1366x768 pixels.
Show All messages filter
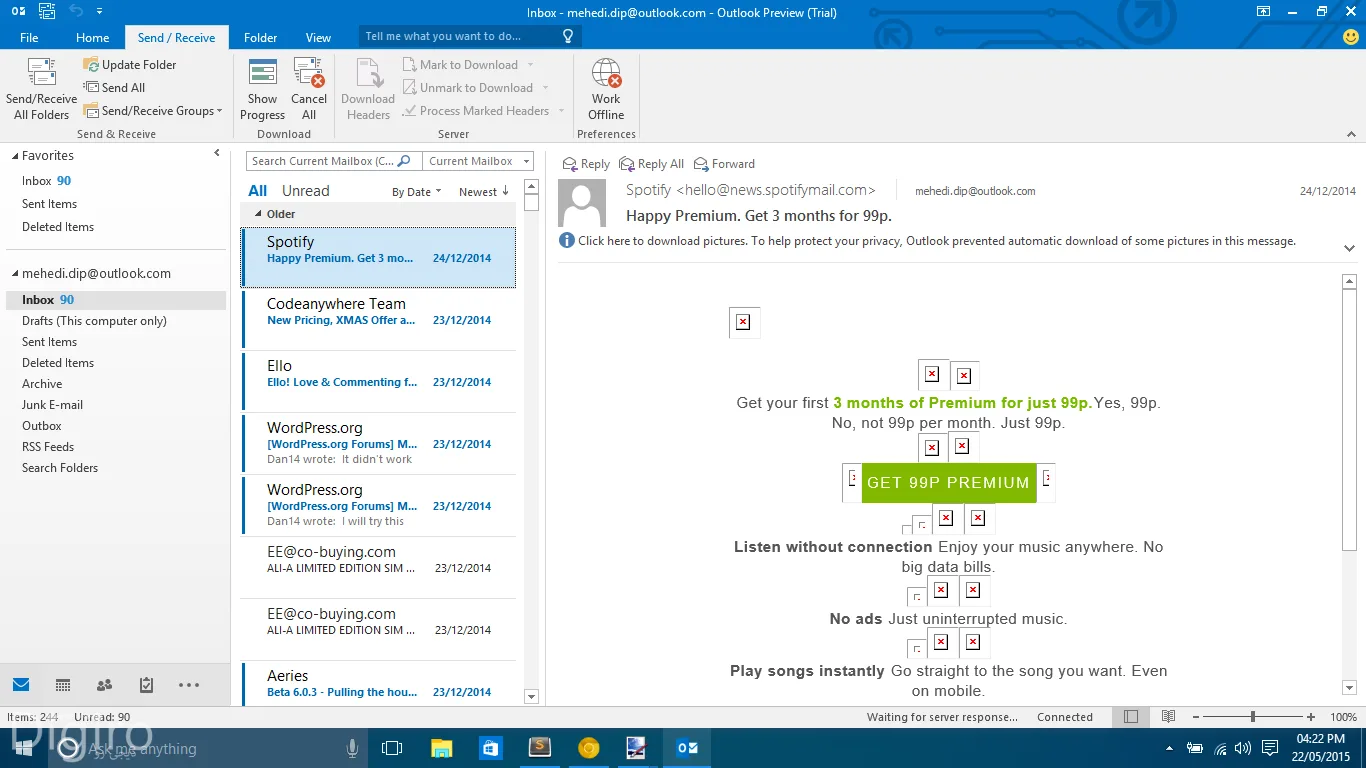pyautogui.click(x=257, y=191)
